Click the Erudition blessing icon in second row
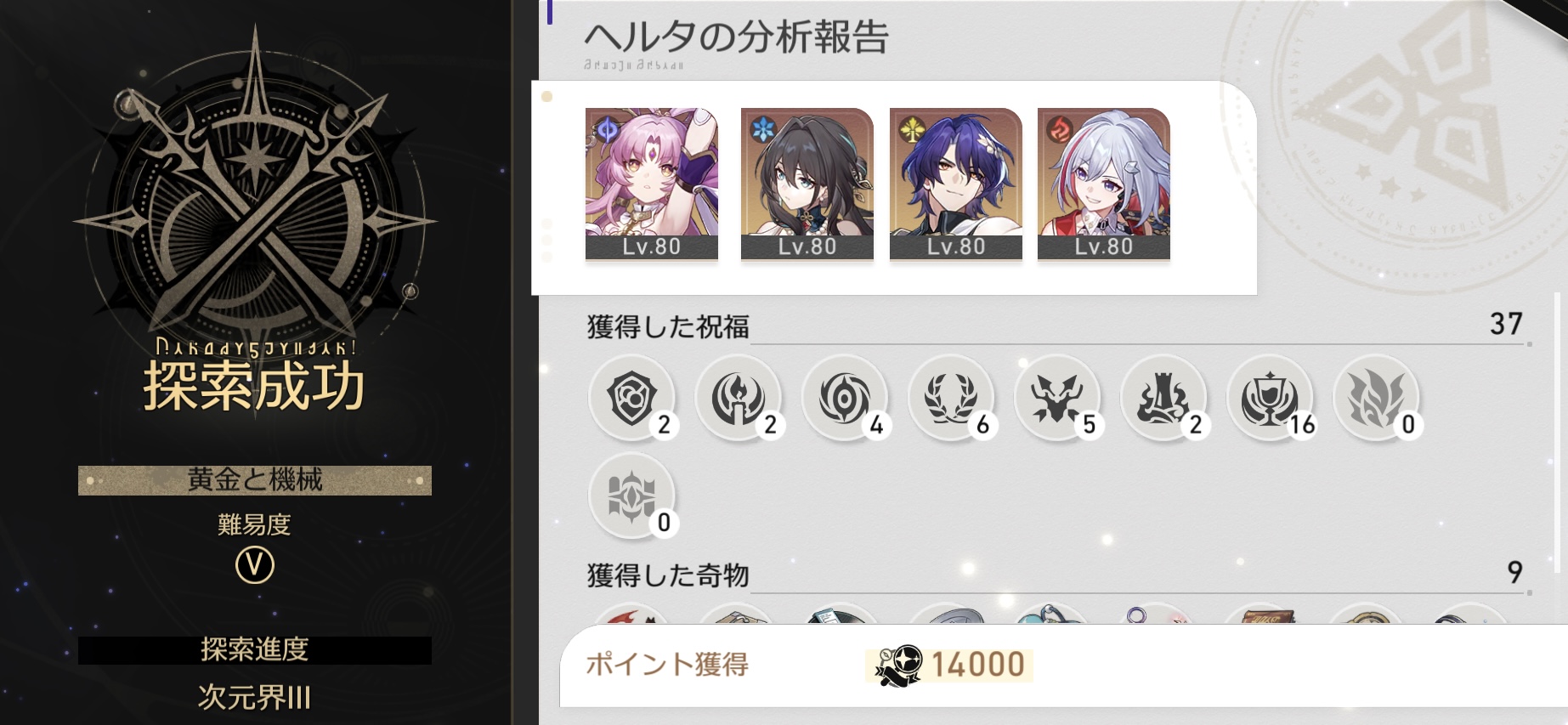This screenshot has height=725, width=1568. pos(631,496)
